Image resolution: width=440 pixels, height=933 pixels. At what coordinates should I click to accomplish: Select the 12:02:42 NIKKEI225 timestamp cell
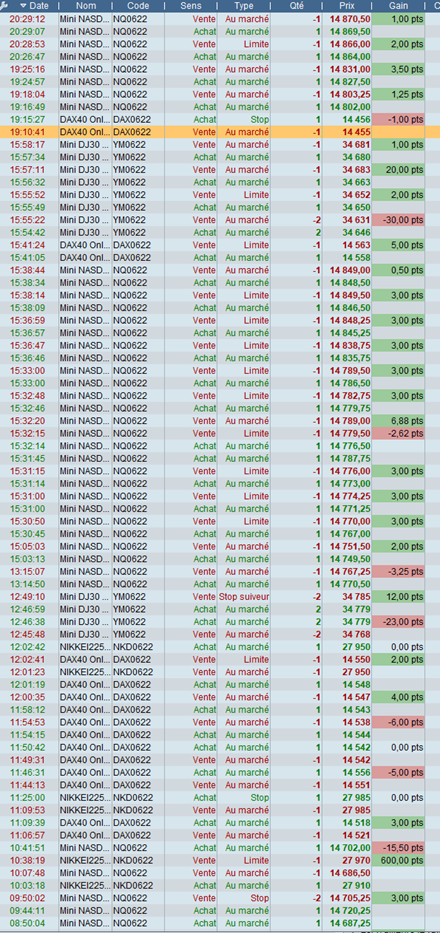[28, 647]
